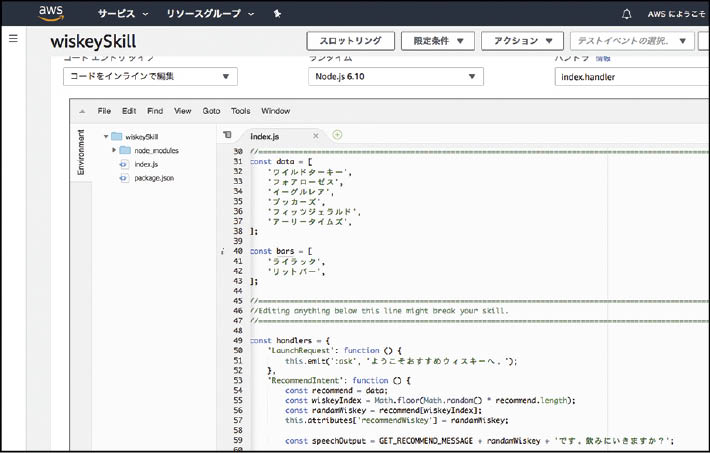The width and height of the screenshot is (710, 453).
Task: Collapse the wiskeySkill folder tree
Action: (x=106, y=136)
